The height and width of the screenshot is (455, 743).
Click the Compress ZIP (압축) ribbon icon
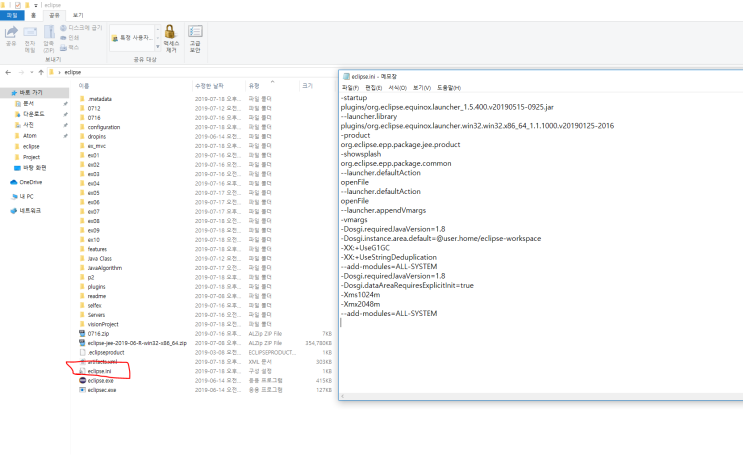(x=49, y=39)
